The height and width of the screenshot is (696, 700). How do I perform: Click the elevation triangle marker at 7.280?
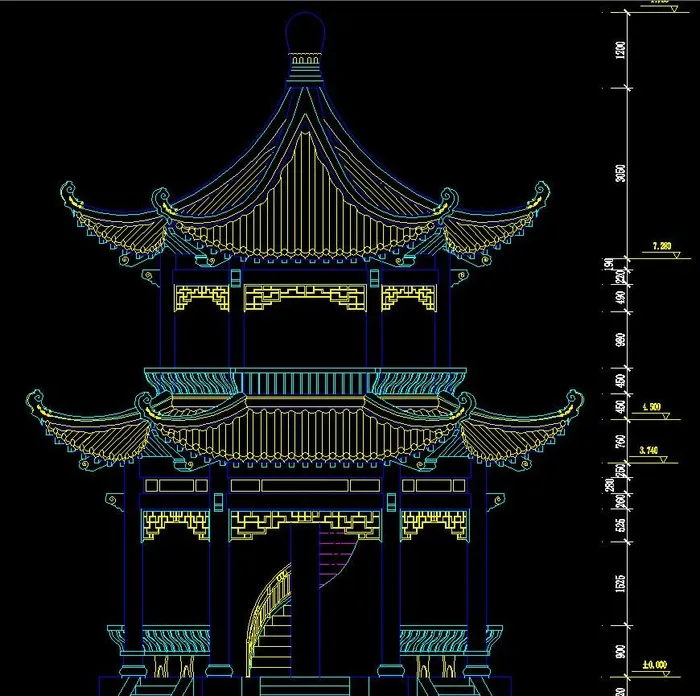(x=677, y=255)
